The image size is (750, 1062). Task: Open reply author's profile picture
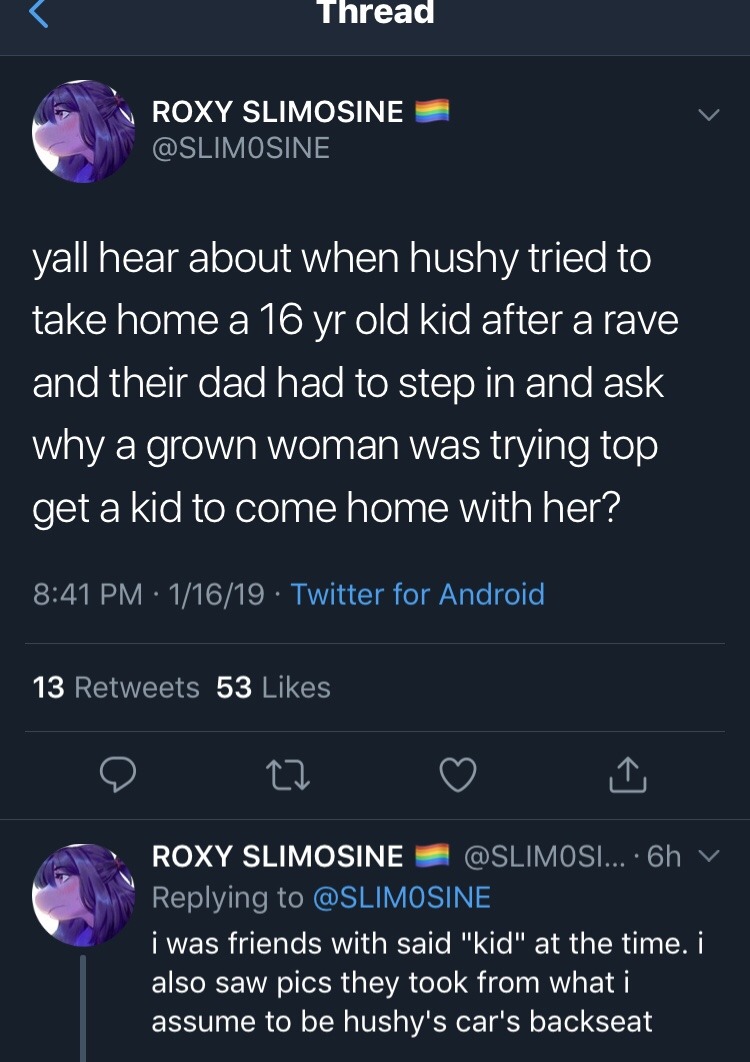(x=83, y=895)
